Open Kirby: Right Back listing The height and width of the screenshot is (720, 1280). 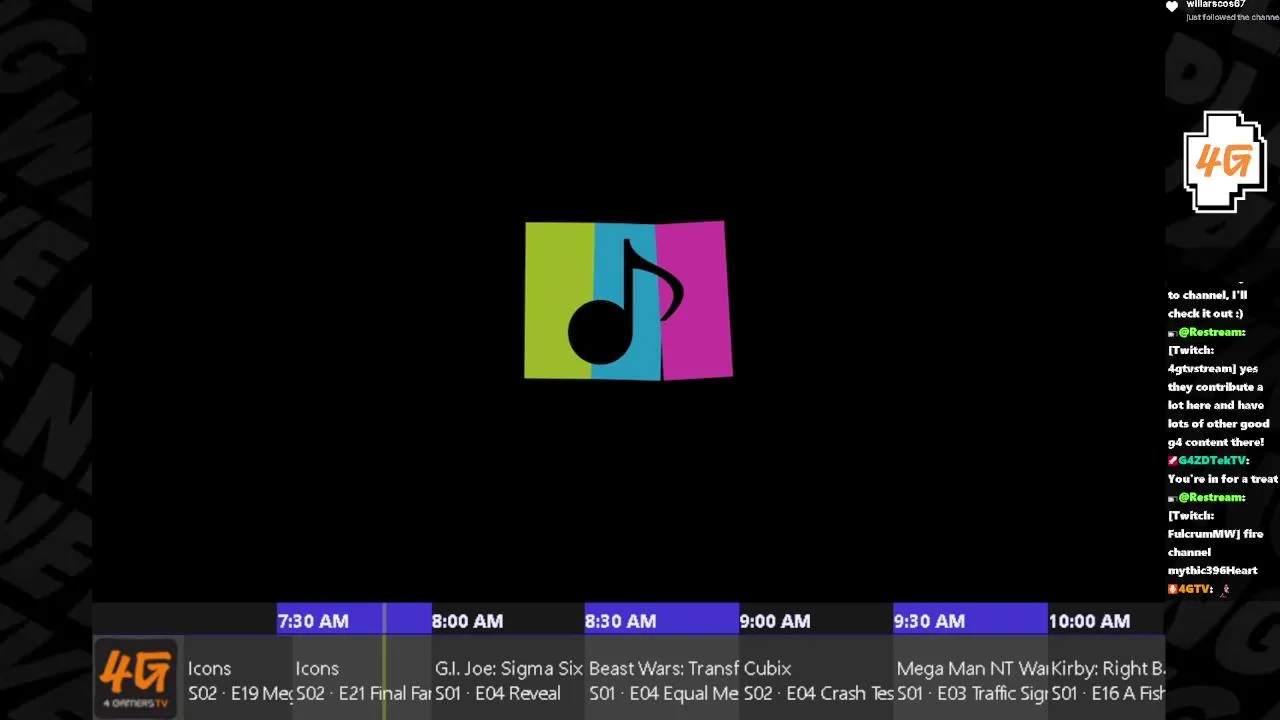click(x=1106, y=680)
